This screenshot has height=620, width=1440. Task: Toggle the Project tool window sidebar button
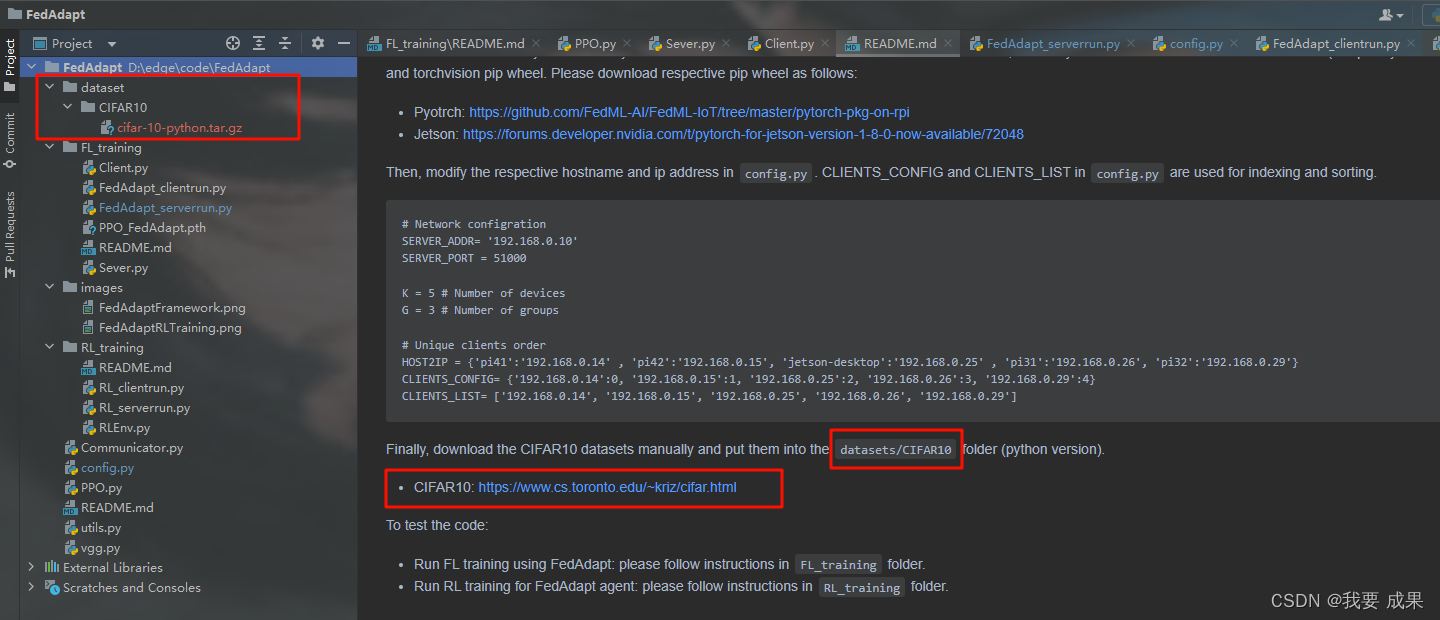point(10,65)
